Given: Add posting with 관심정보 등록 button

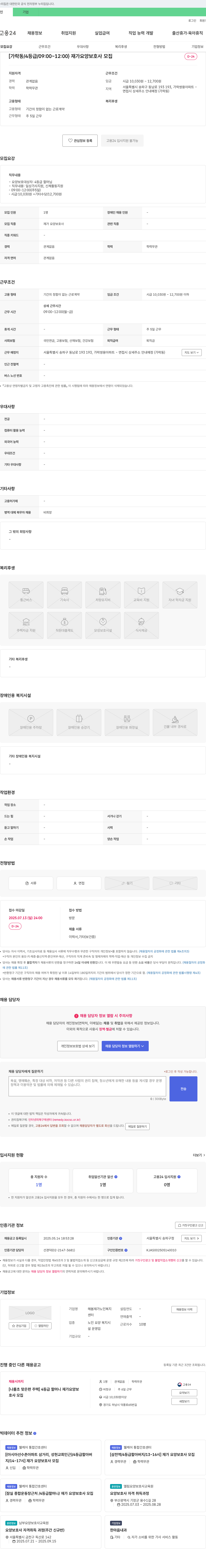Looking at the screenshot, I should (80, 141).
